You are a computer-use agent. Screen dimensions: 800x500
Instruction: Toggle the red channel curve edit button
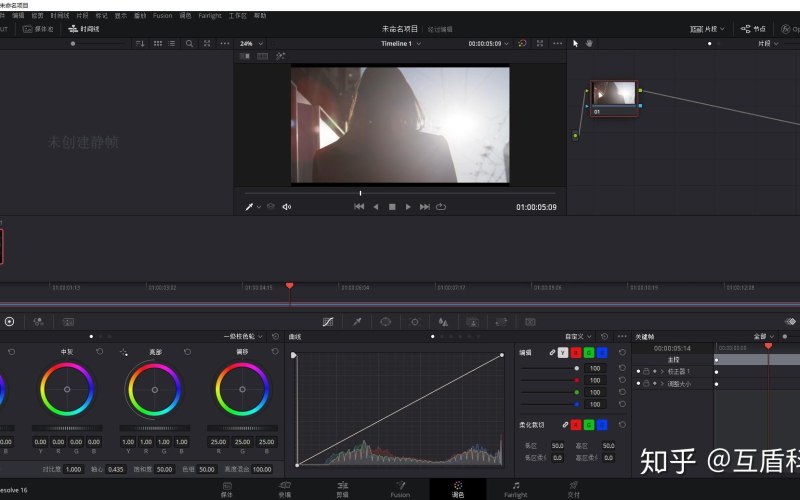point(576,353)
